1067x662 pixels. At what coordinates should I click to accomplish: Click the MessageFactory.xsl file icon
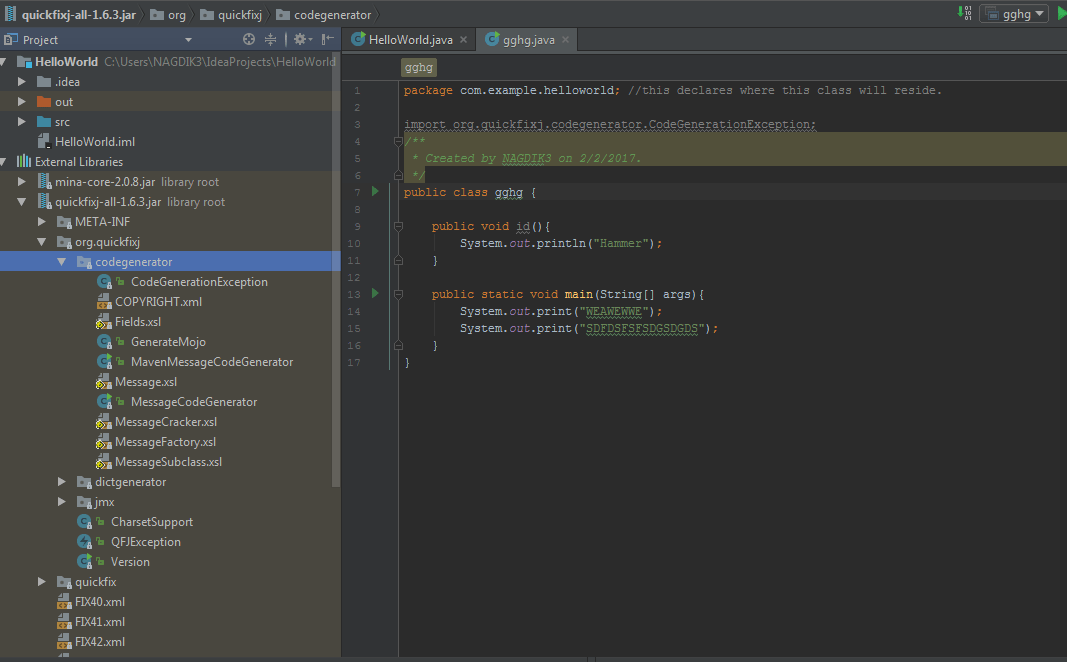click(103, 442)
